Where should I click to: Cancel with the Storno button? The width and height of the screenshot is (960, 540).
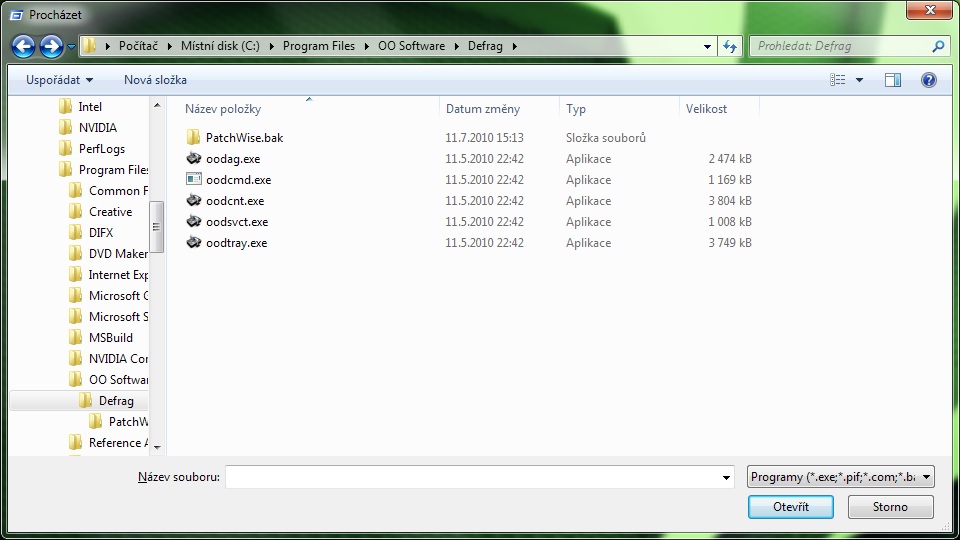tap(890, 507)
